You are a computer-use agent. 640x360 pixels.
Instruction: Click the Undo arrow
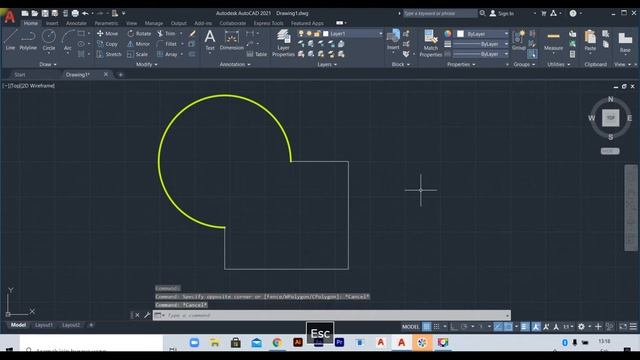tap(85, 13)
